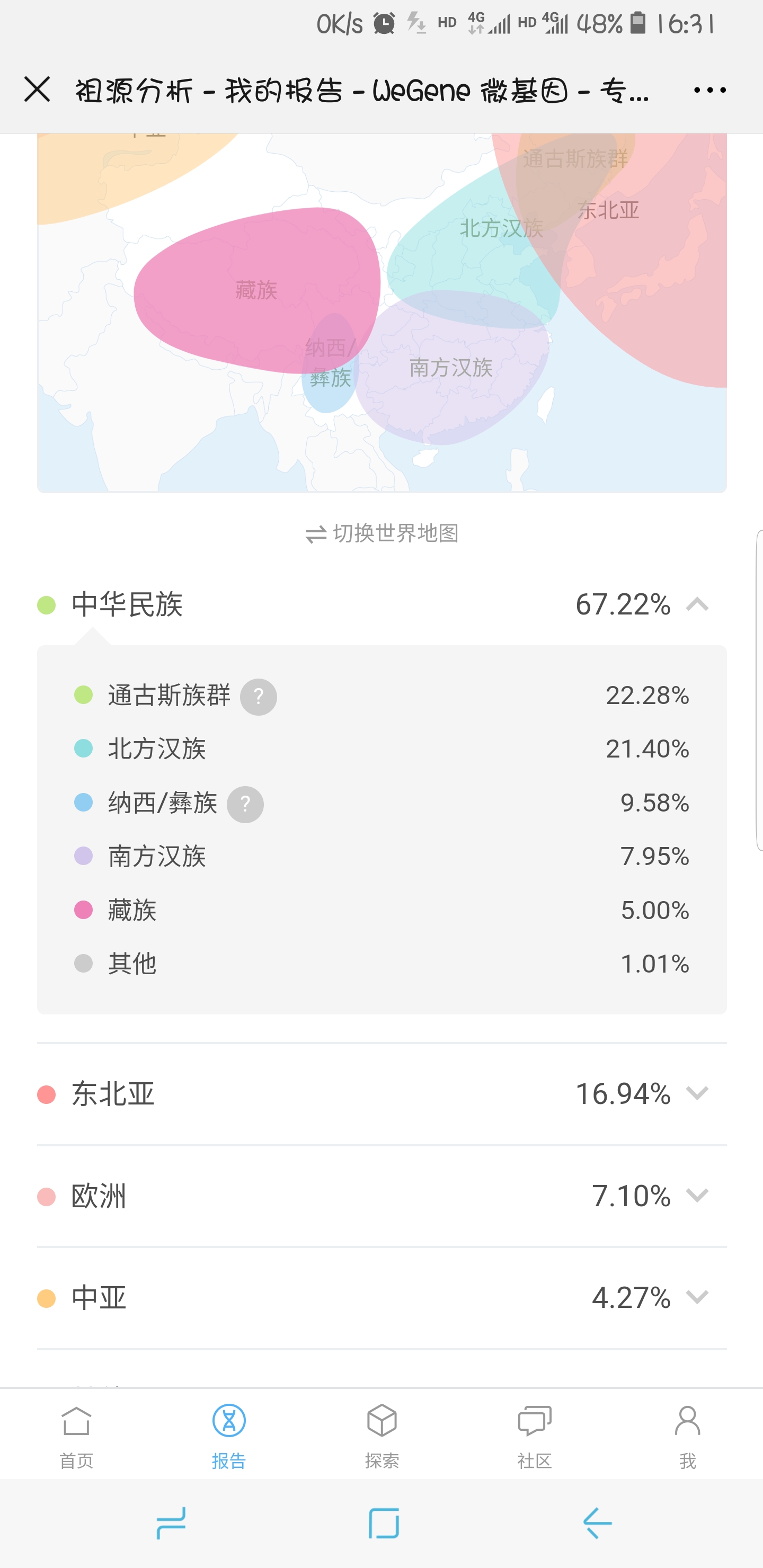Tap help icon beside 通古斯族群

tap(258, 697)
